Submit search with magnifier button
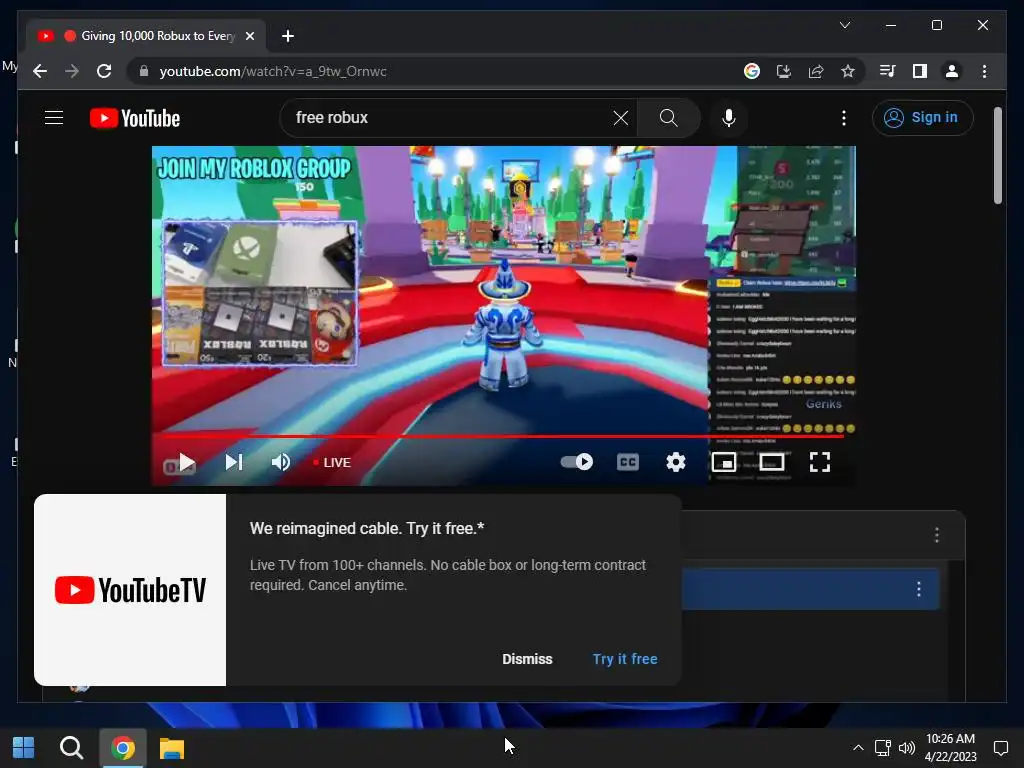 [668, 118]
